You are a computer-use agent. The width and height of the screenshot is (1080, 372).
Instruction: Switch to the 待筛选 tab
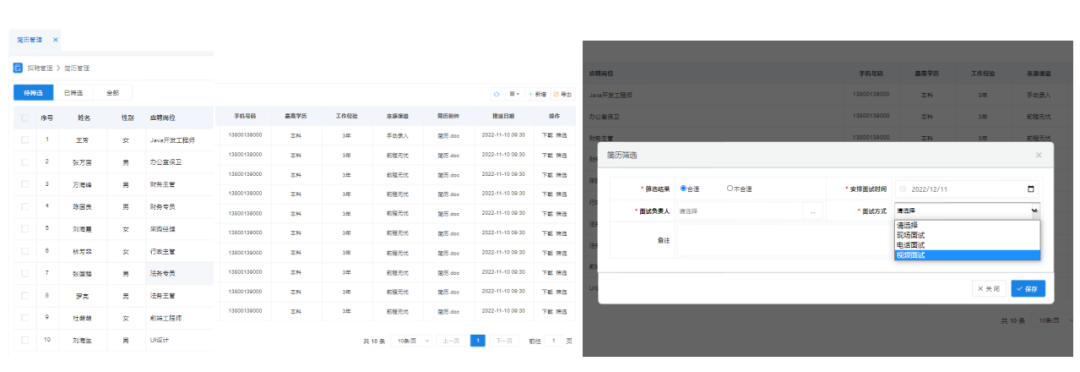[34, 92]
